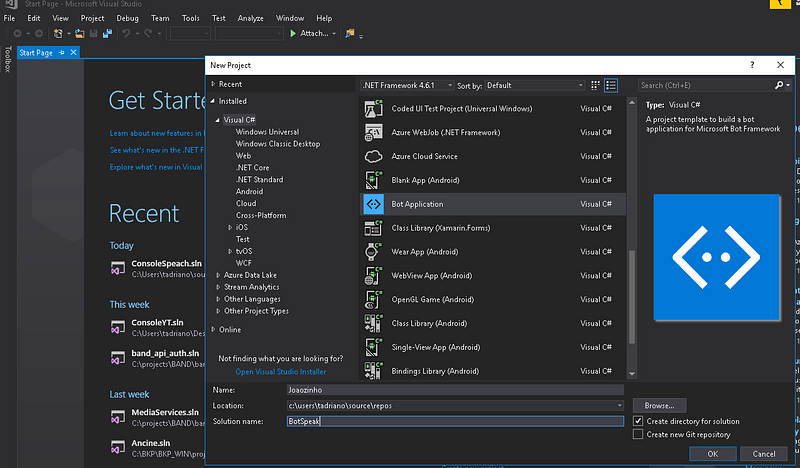800x468 pixels.
Task: Select the Bot Application template icon
Action: click(373, 204)
